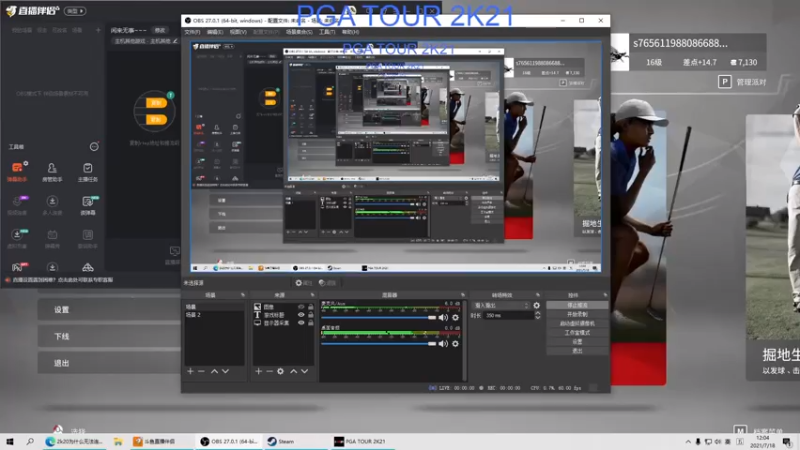Remove the selected source with the minus icon
Image resolution: width=800 pixels, height=450 pixels.
coord(269,371)
